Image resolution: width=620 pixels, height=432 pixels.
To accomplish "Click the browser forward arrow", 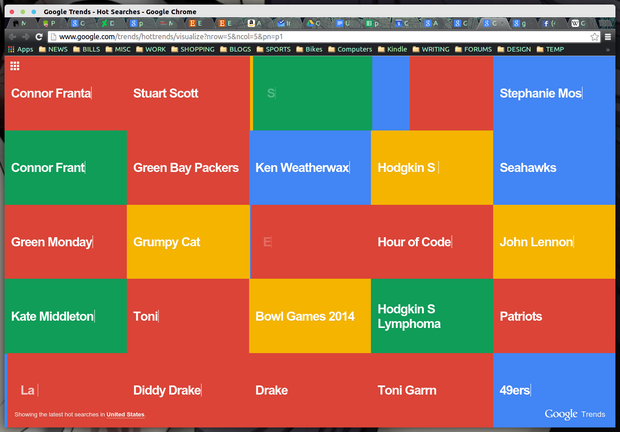I will (x=26, y=37).
